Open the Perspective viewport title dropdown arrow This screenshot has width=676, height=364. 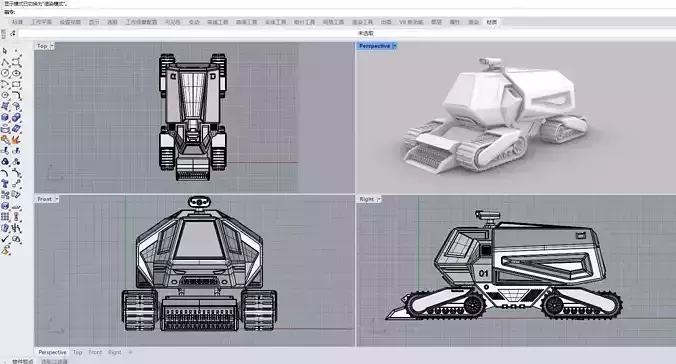coord(394,46)
